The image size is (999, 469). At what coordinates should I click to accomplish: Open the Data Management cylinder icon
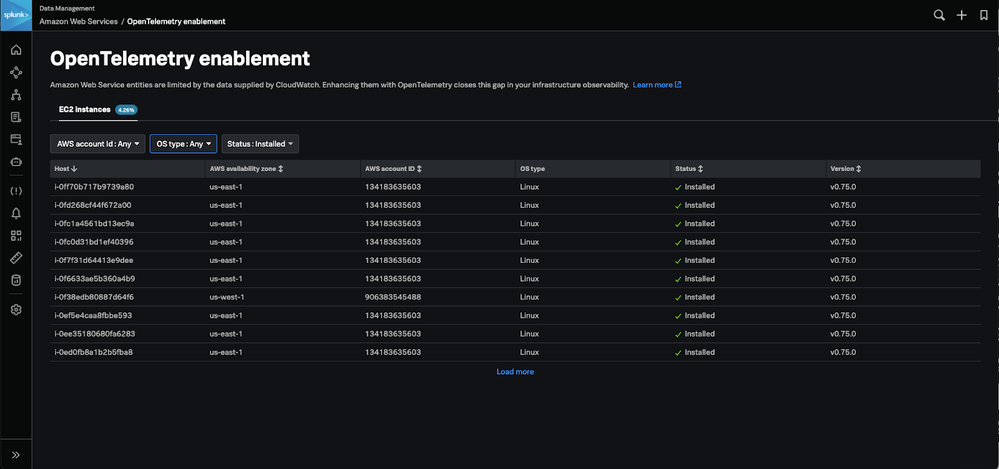click(x=16, y=280)
